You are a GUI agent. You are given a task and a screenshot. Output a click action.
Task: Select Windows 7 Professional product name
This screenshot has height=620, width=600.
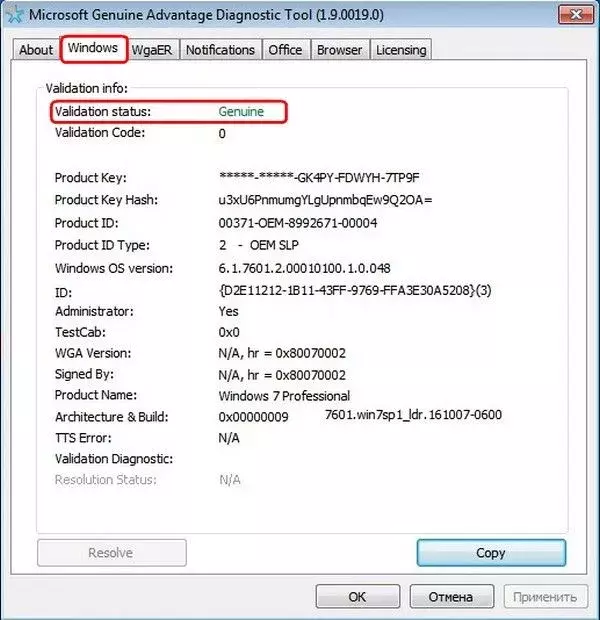(284, 396)
